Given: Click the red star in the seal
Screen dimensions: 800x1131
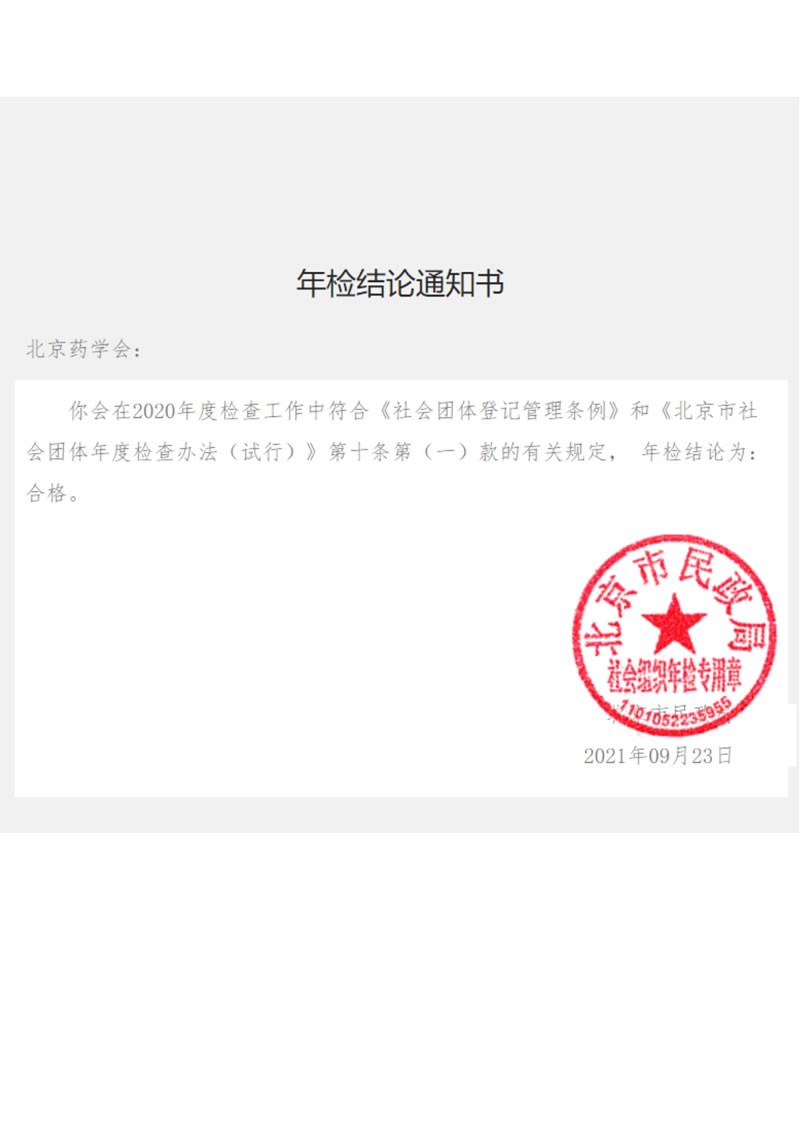Looking at the screenshot, I should point(674,625).
